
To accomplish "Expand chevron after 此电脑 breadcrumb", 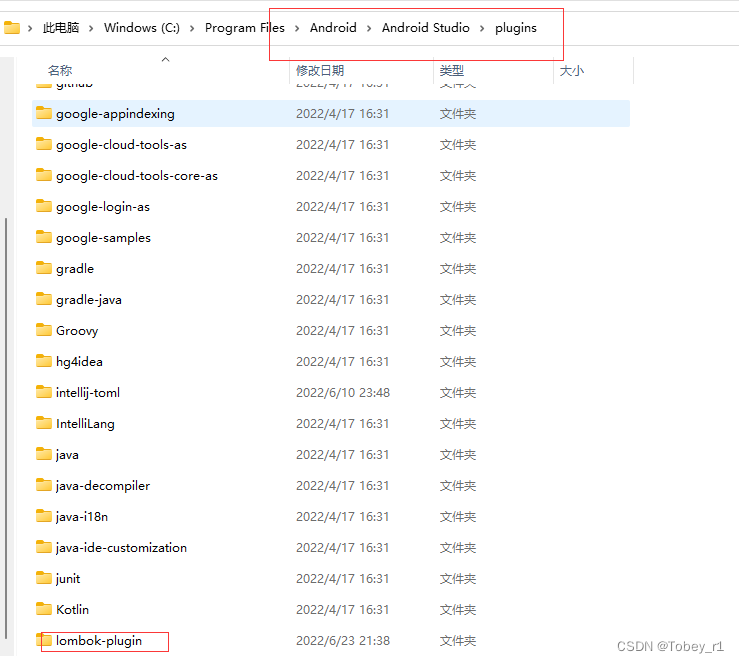I will tap(91, 28).
